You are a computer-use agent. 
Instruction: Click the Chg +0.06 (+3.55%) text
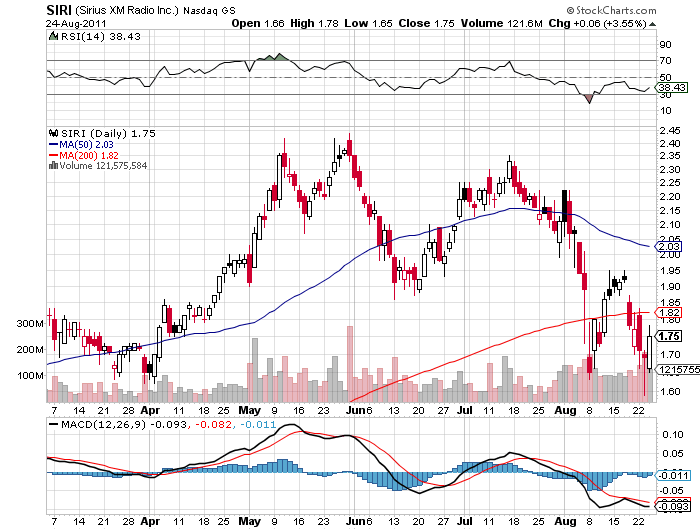click(x=597, y=23)
